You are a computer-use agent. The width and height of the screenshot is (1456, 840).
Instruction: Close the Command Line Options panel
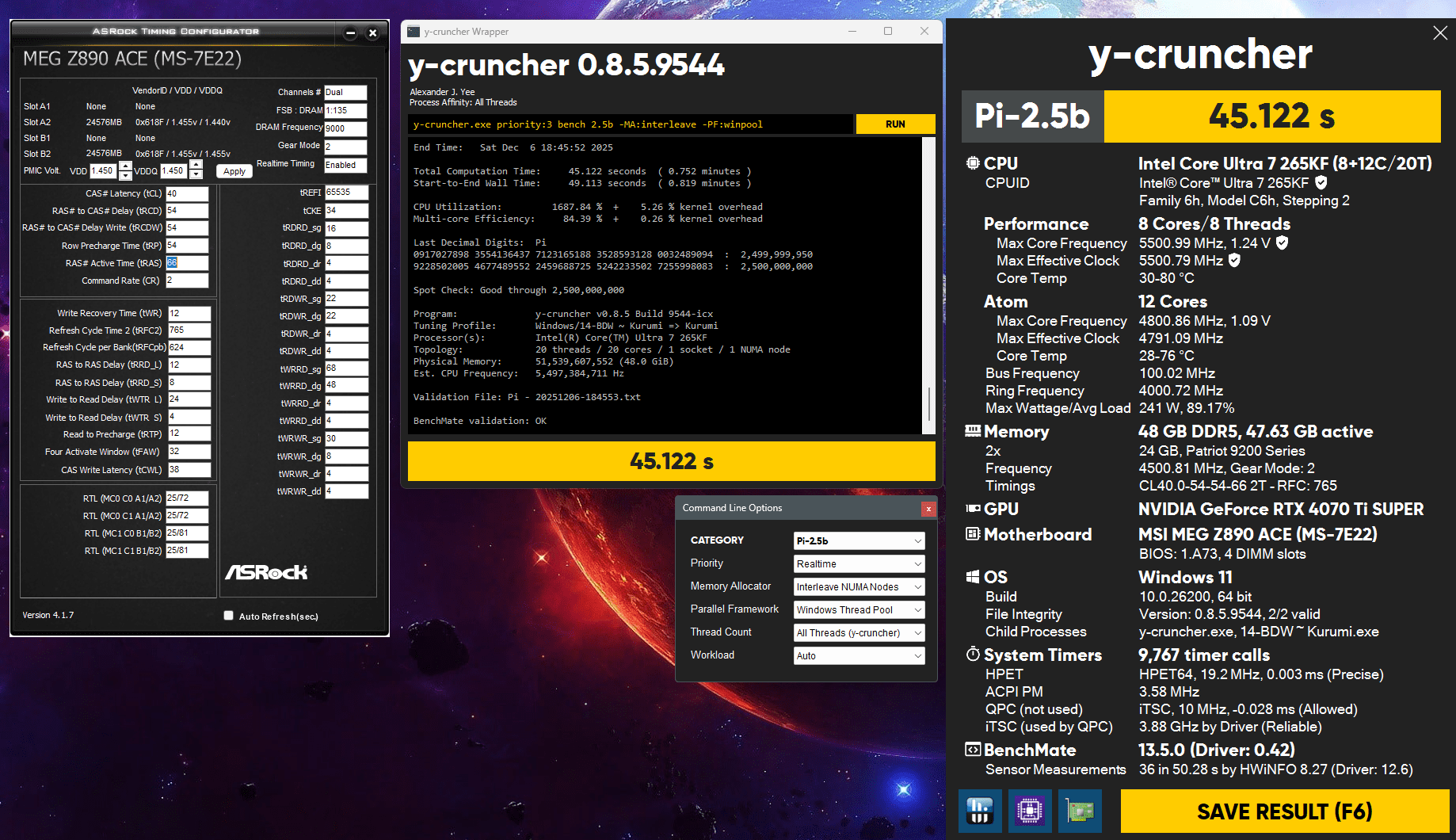[x=928, y=509]
